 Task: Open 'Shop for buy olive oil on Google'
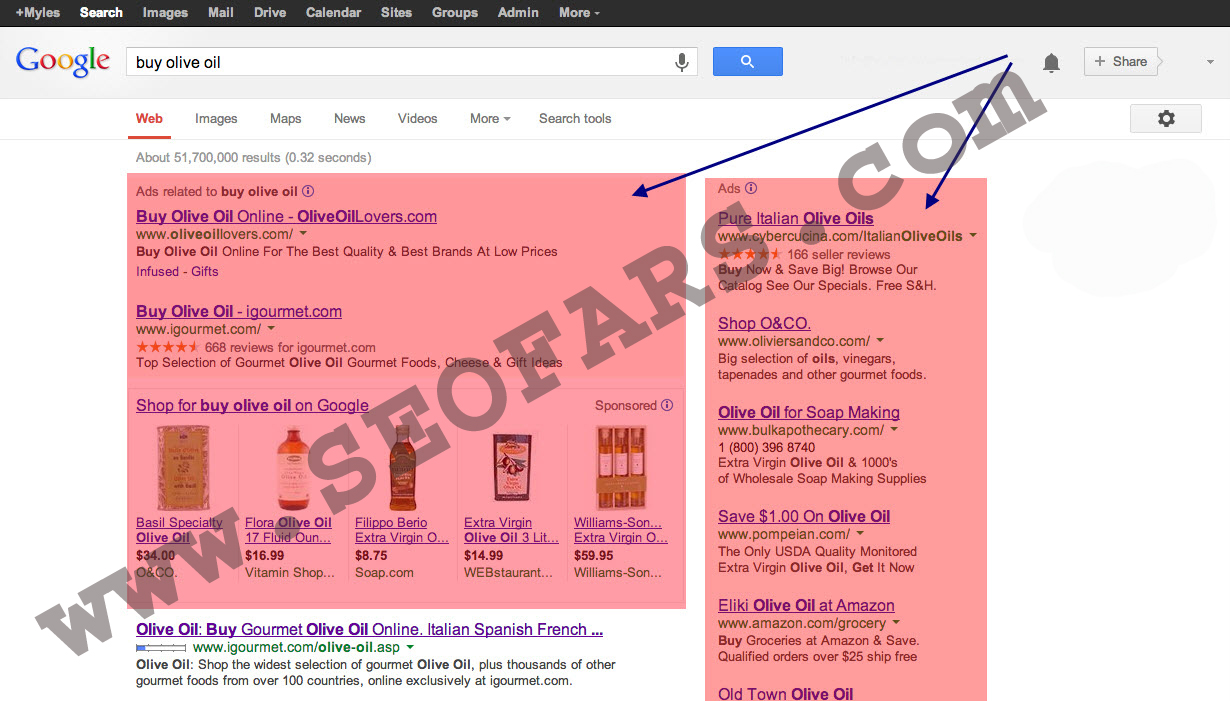(x=252, y=405)
